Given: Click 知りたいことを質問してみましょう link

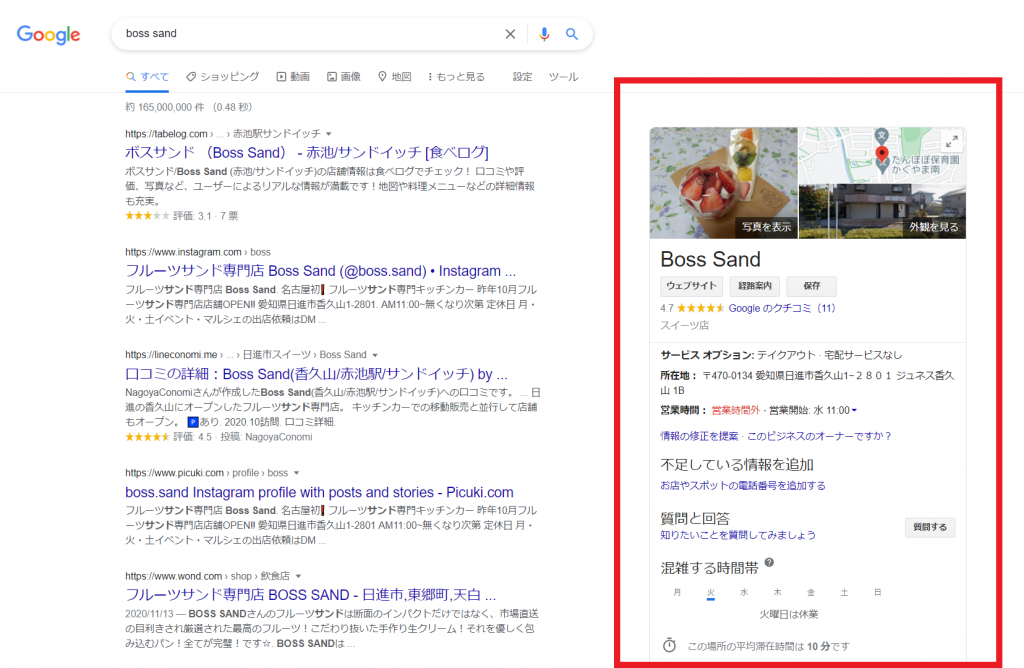Looking at the screenshot, I should point(738,535).
